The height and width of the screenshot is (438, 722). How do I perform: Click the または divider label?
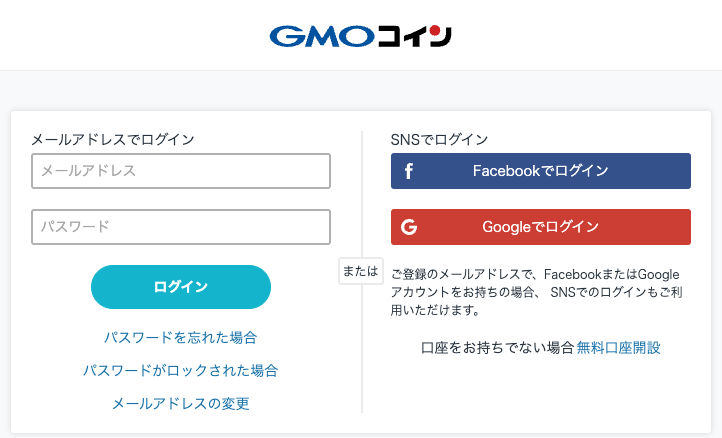(361, 271)
